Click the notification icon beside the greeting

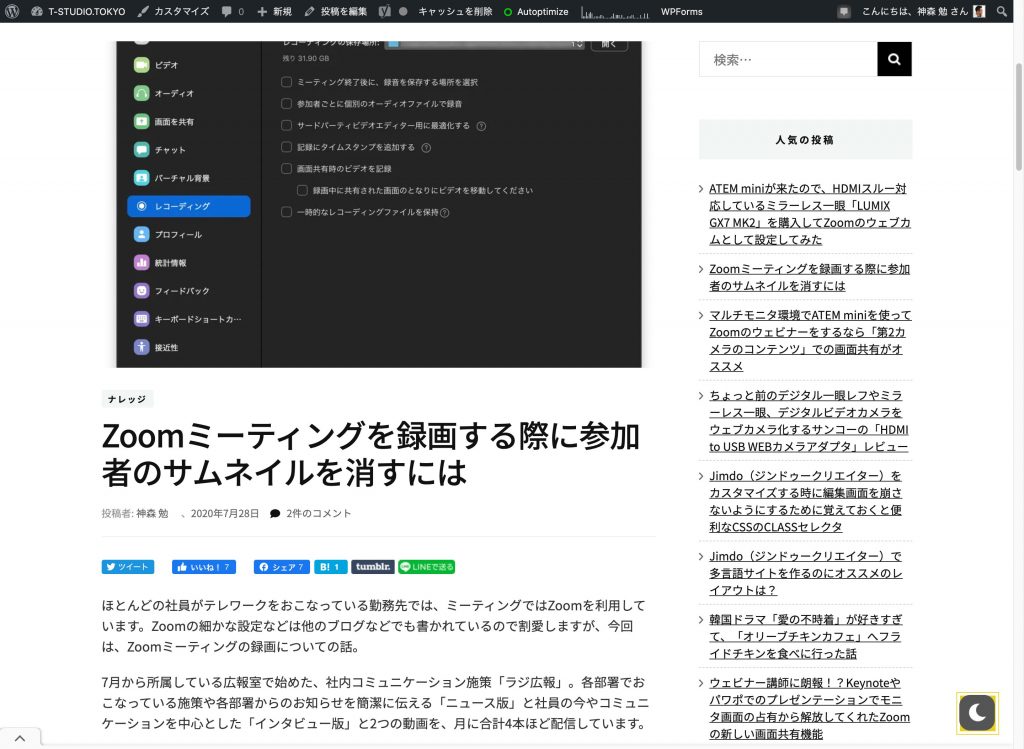(x=844, y=11)
